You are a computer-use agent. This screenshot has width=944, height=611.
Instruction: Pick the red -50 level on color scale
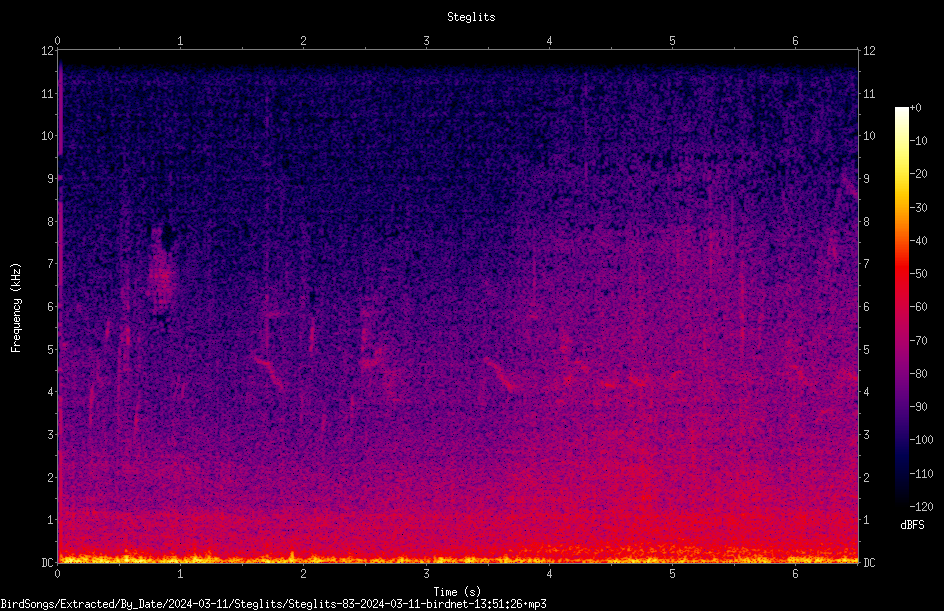pyautogui.click(x=901, y=273)
